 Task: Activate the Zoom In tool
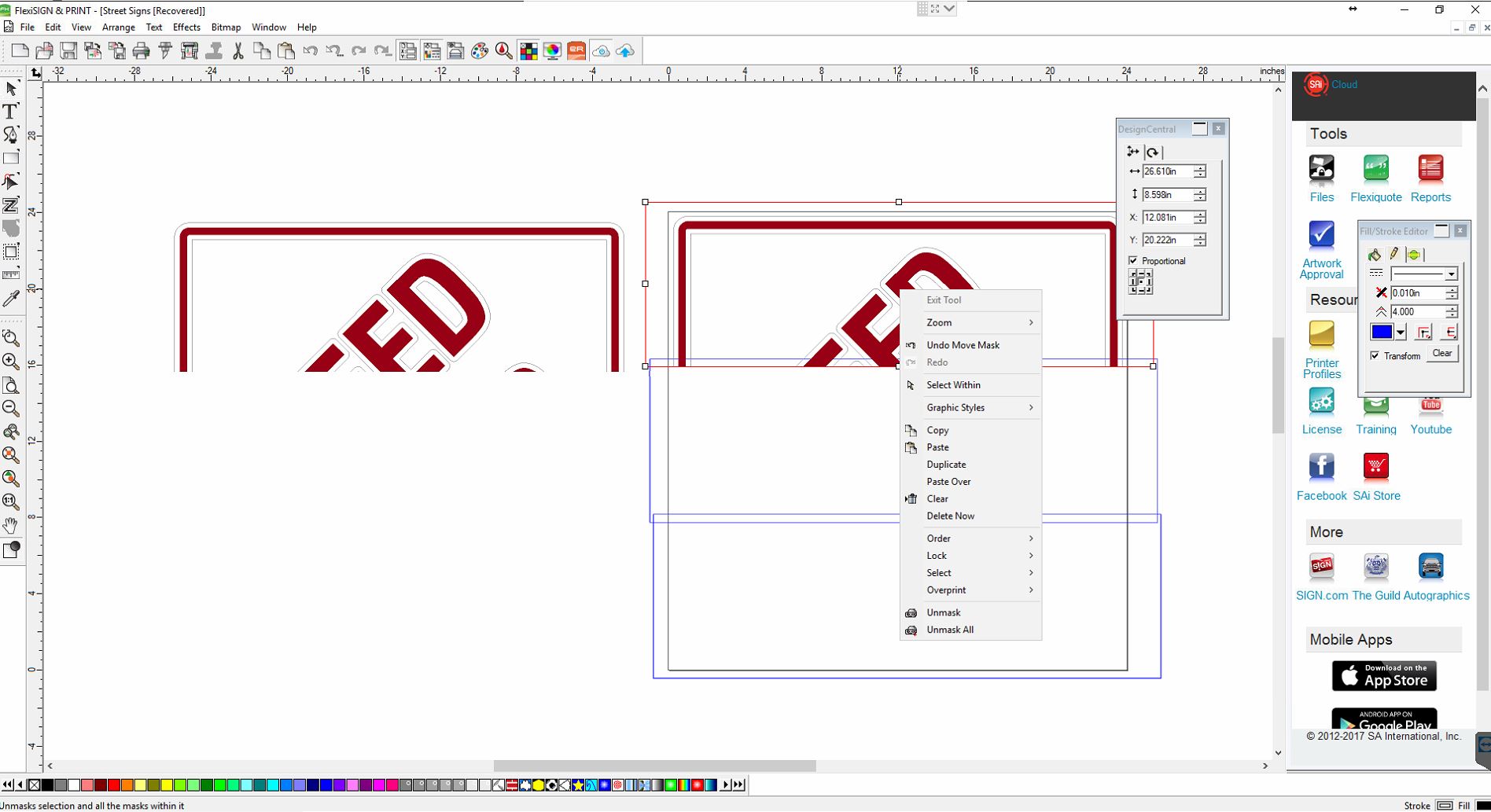pyautogui.click(x=11, y=362)
